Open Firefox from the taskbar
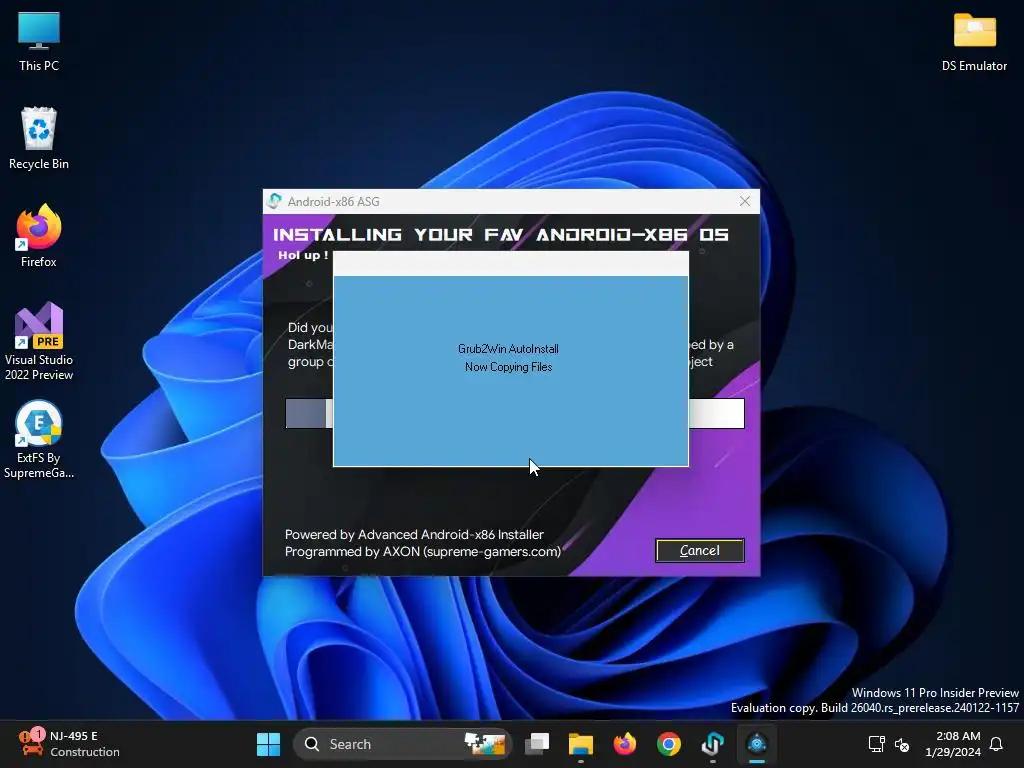This screenshot has width=1024, height=768. coord(624,744)
